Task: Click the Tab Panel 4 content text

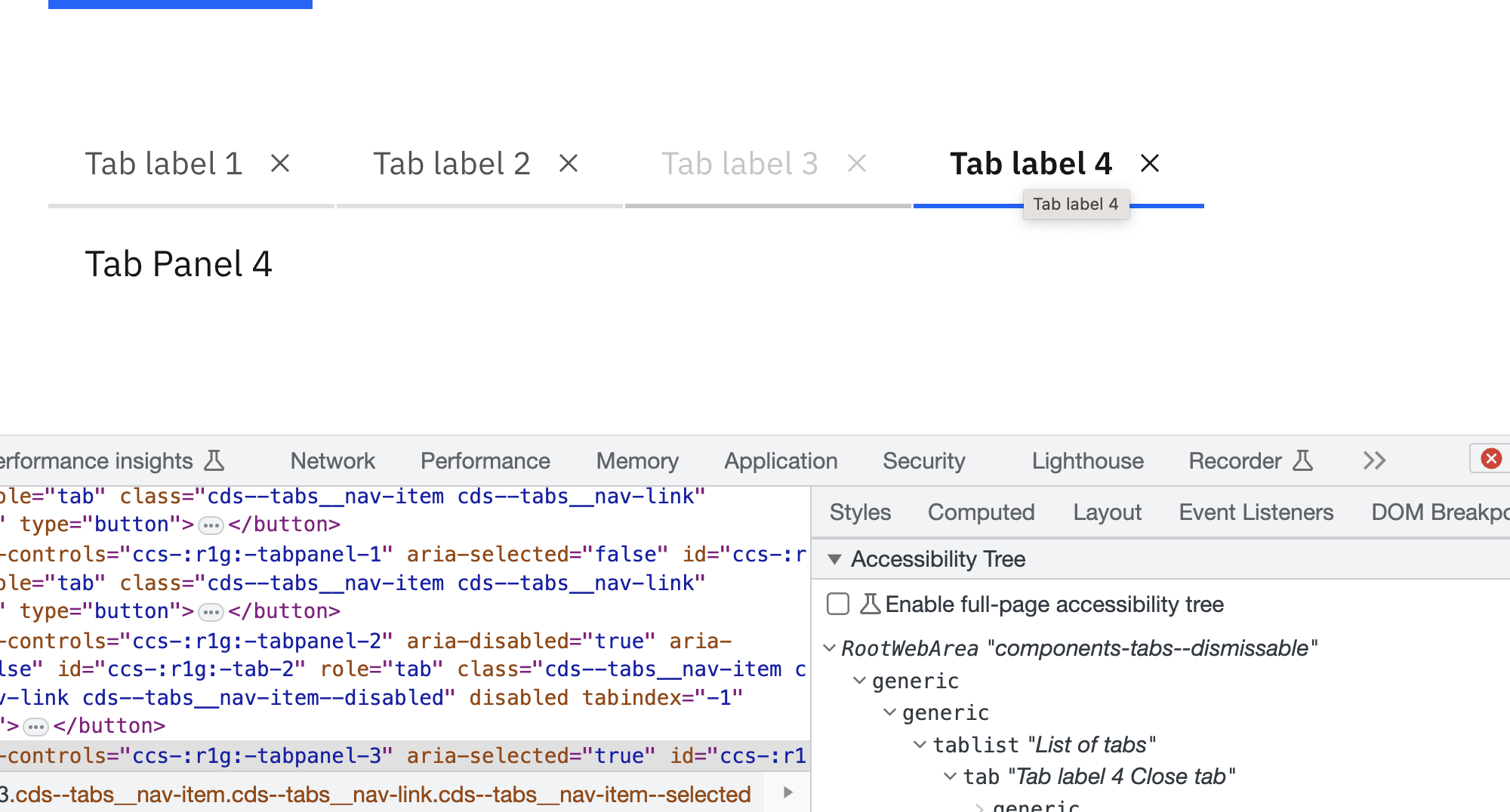Action: click(x=178, y=264)
